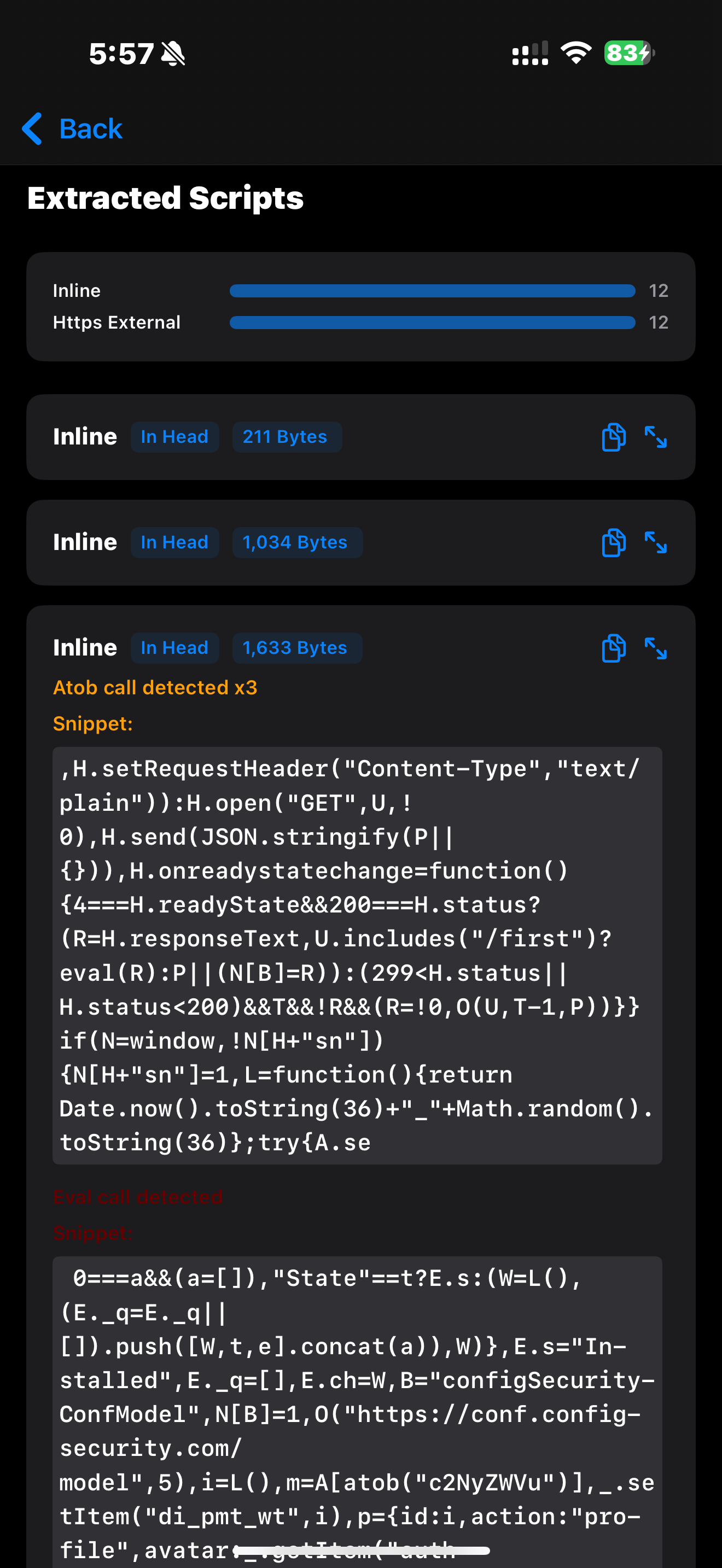Image resolution: width=722 pixels, height=1568 pixels.
Task: Expand the 1,034 Bytes inline script
Action: tap(656, 542)
